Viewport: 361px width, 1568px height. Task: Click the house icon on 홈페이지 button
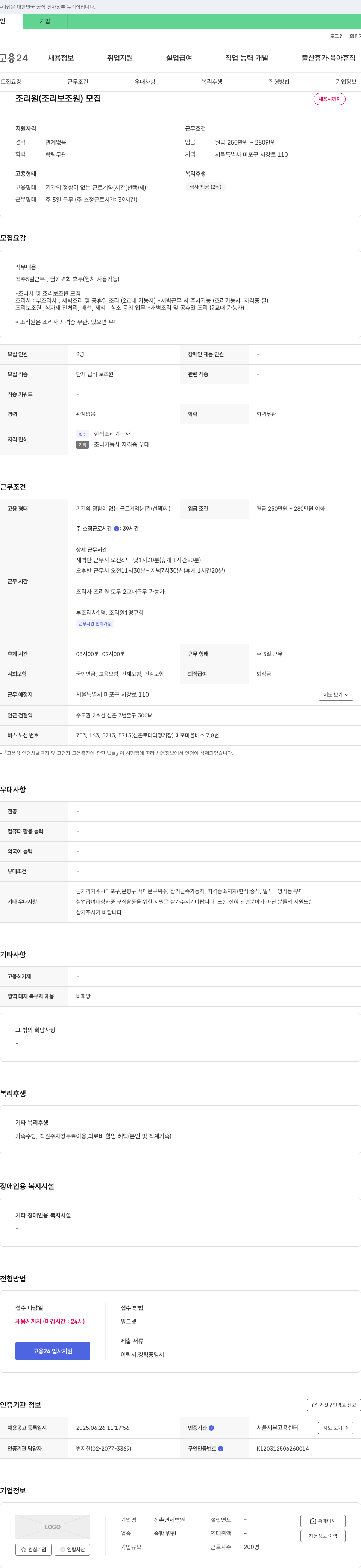pyautogui.click(x=313, y=1521)
